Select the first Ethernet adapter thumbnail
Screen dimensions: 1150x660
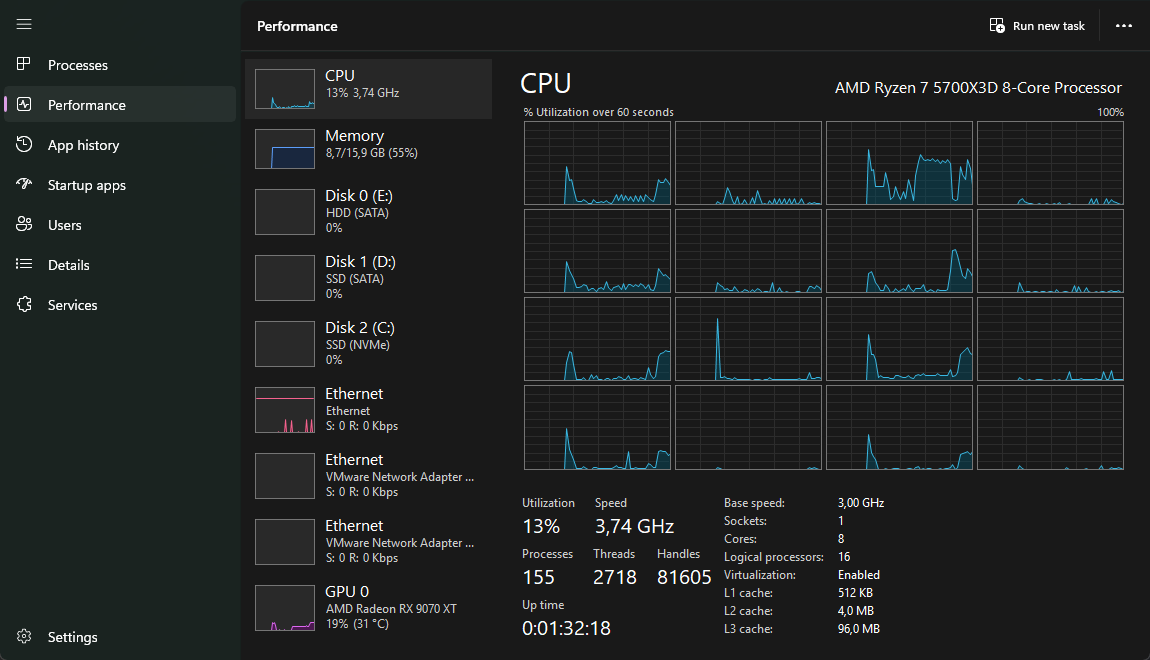285,410
